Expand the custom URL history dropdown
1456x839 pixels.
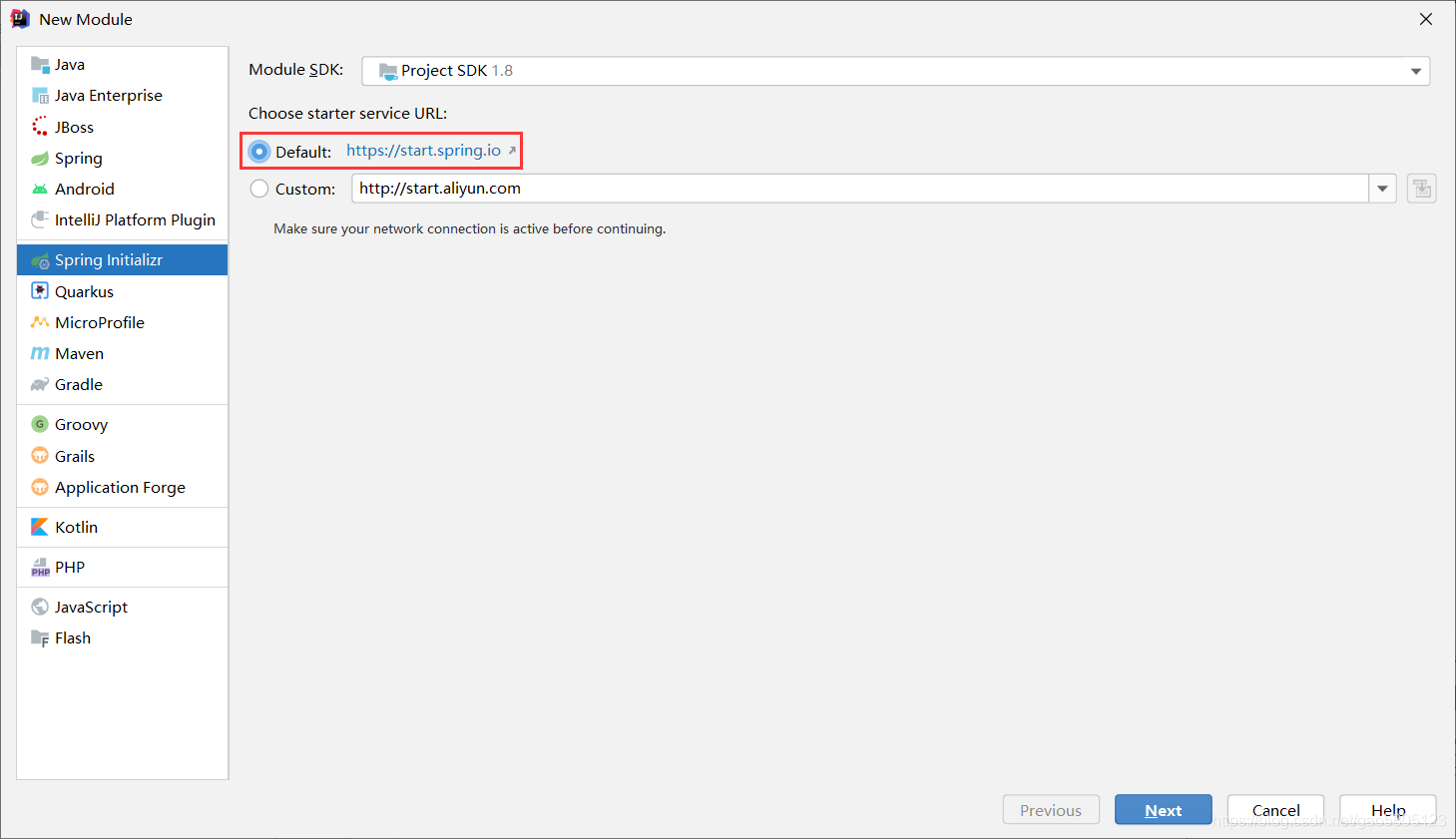1383,188
